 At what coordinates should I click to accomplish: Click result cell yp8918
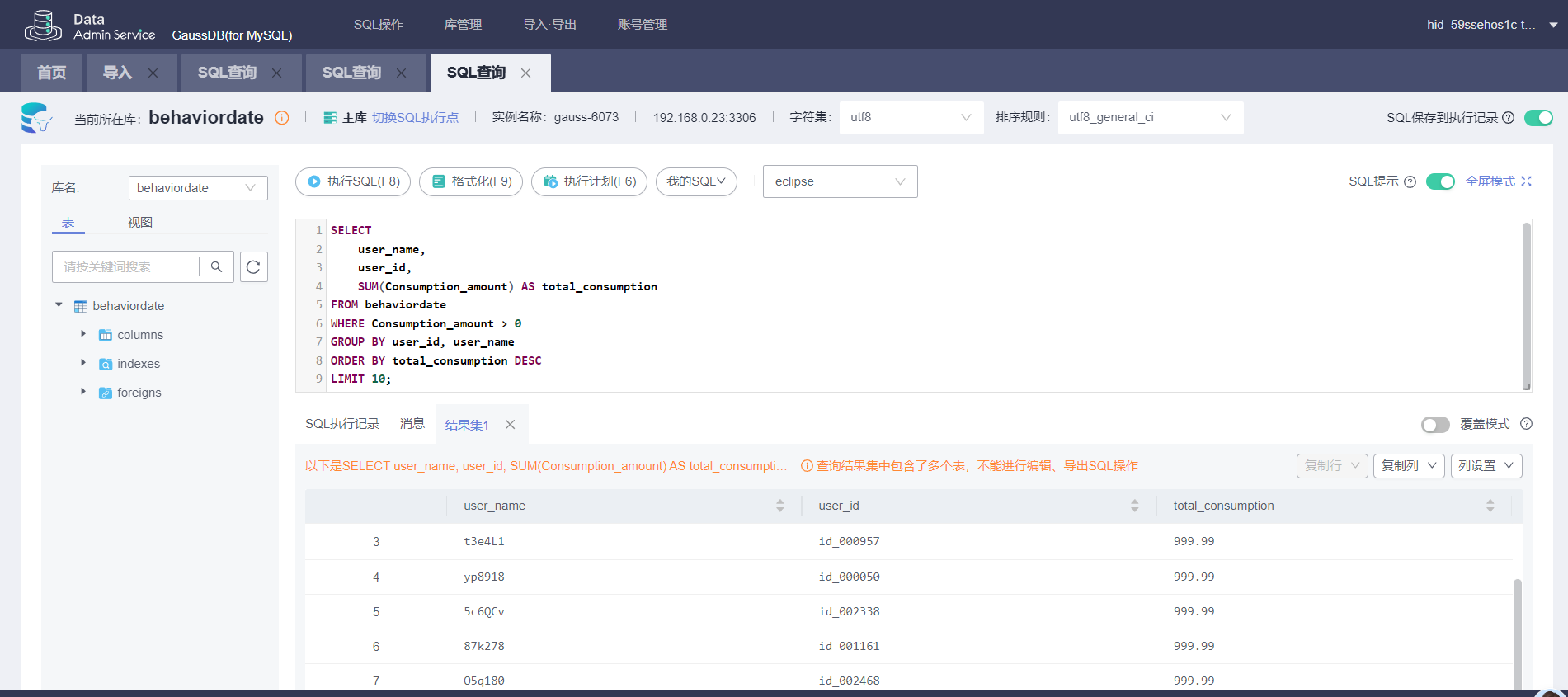point(484,577)
